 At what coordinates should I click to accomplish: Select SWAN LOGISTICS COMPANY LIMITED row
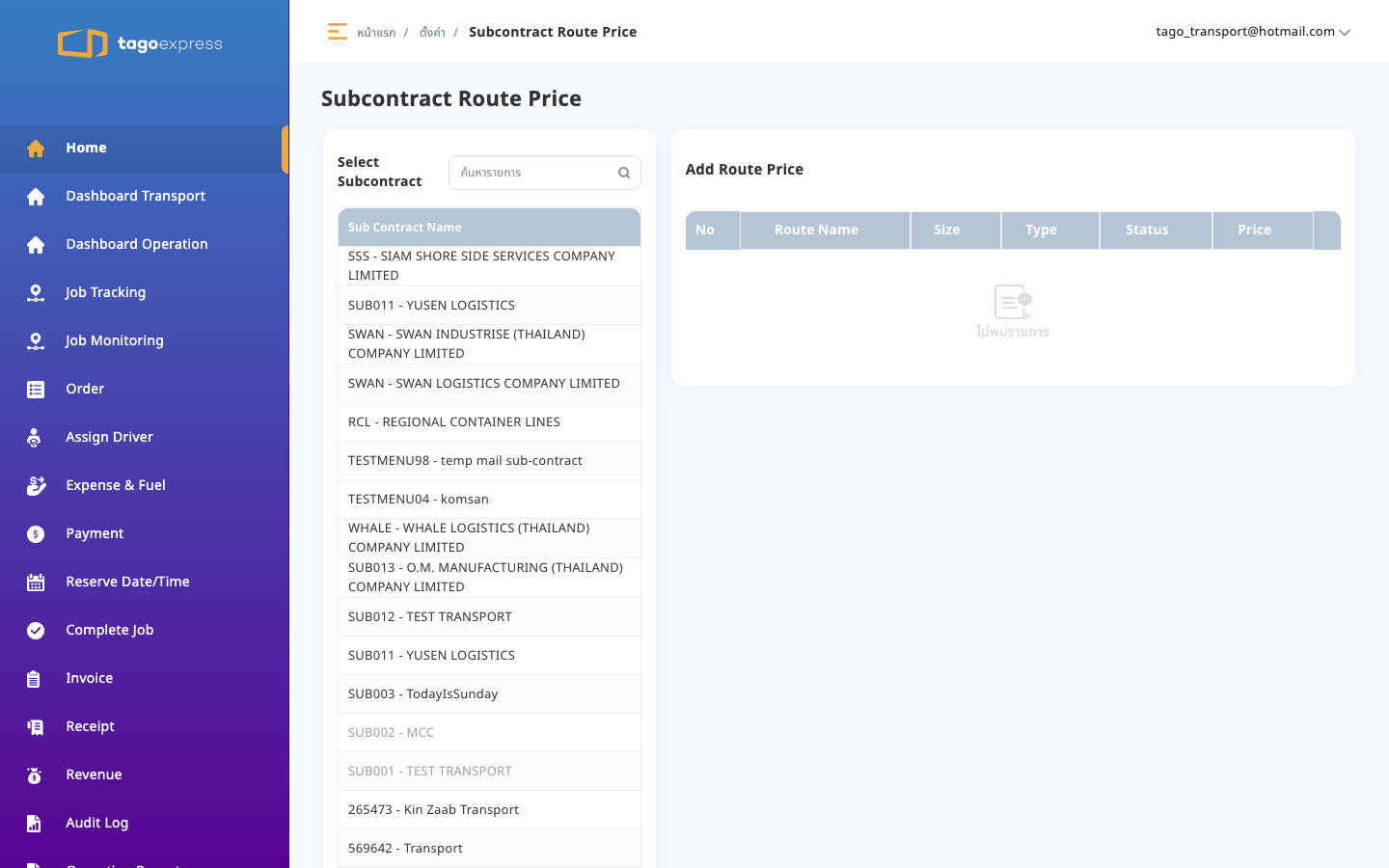[489, 384]
